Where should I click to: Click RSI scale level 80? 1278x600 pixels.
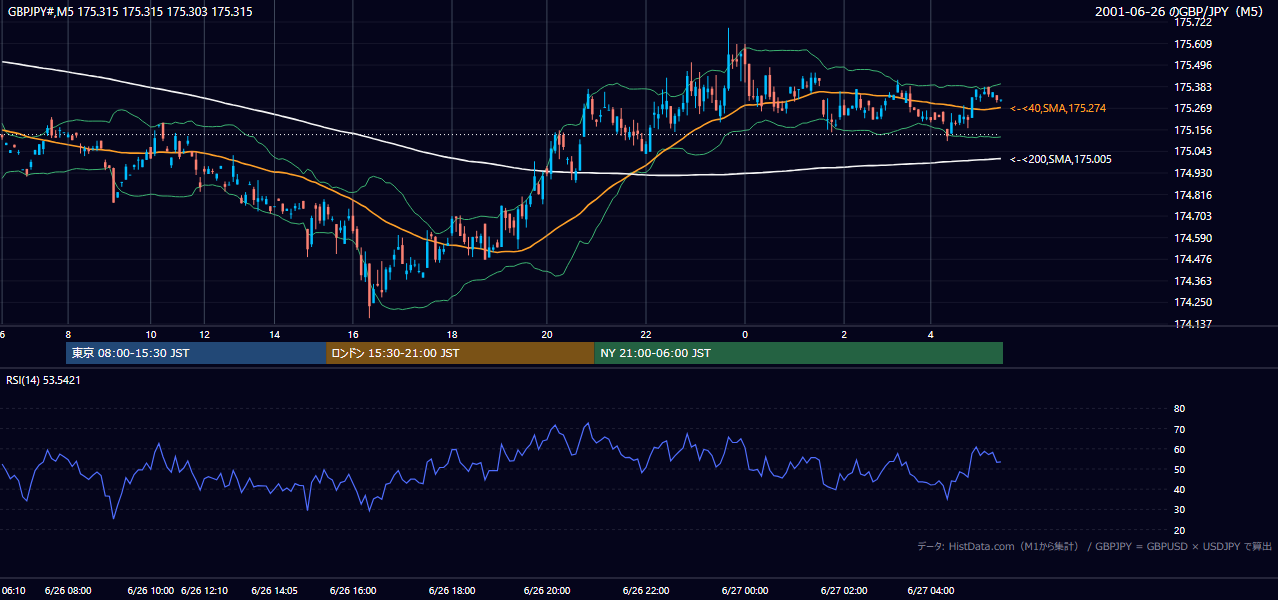(1179, 409)
